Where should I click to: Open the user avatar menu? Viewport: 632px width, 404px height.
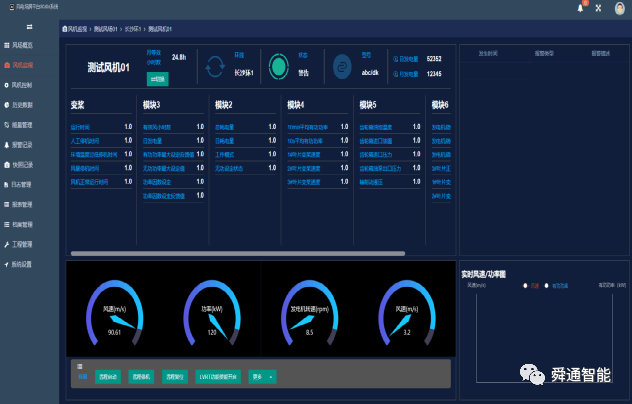pyautogui.click(x=620, y=8)
